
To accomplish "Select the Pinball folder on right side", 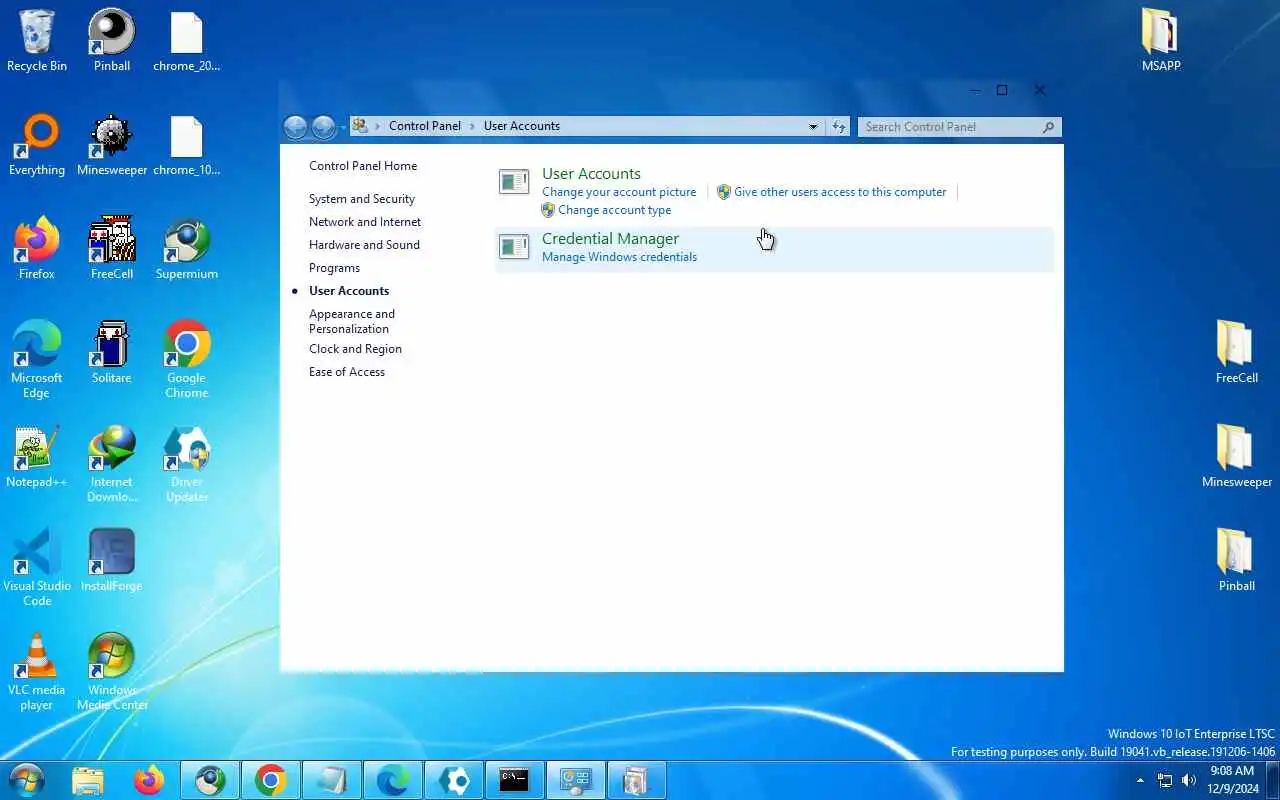I will click(1237, 561).
